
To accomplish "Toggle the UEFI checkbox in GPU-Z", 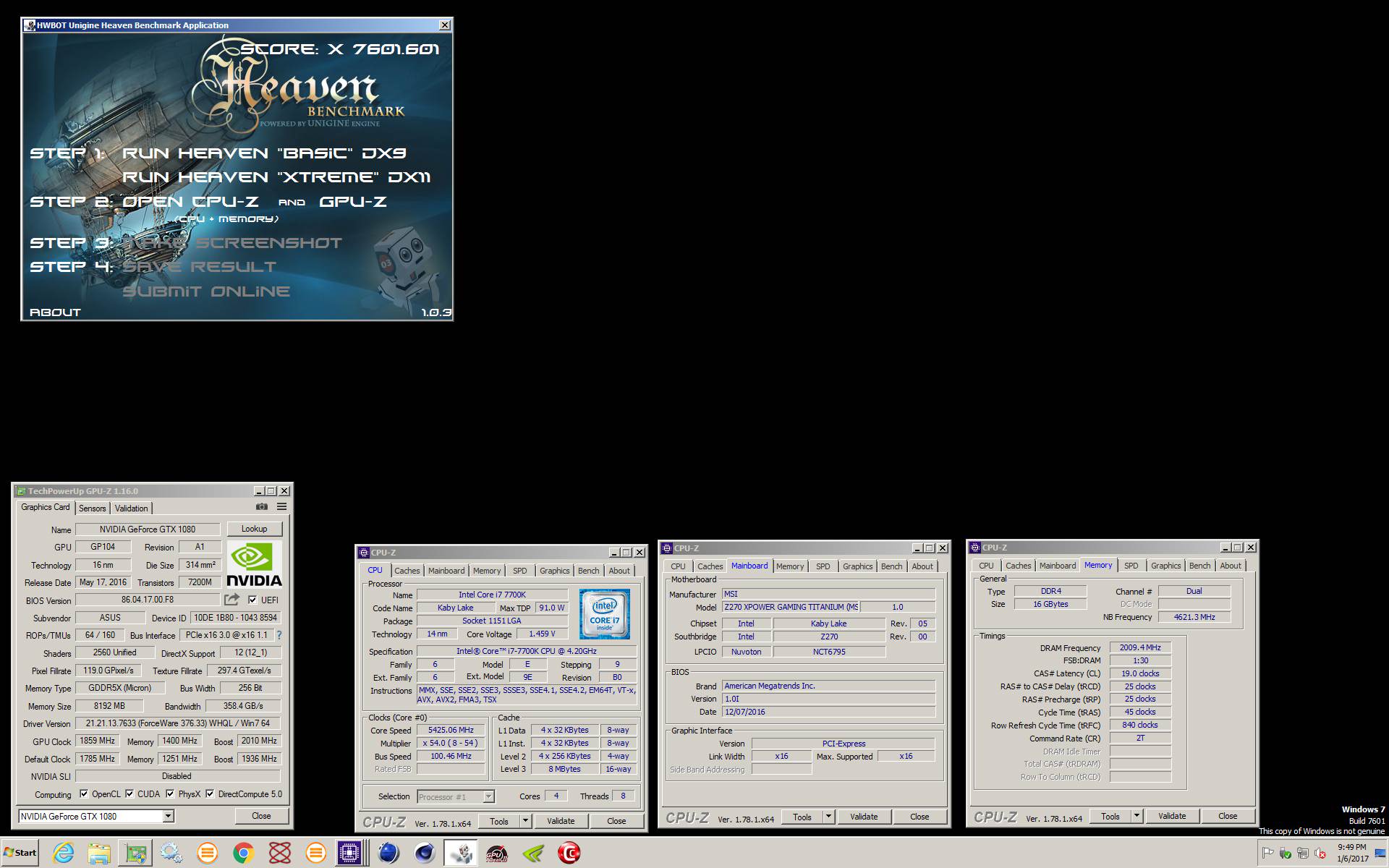I will (252, 600).
